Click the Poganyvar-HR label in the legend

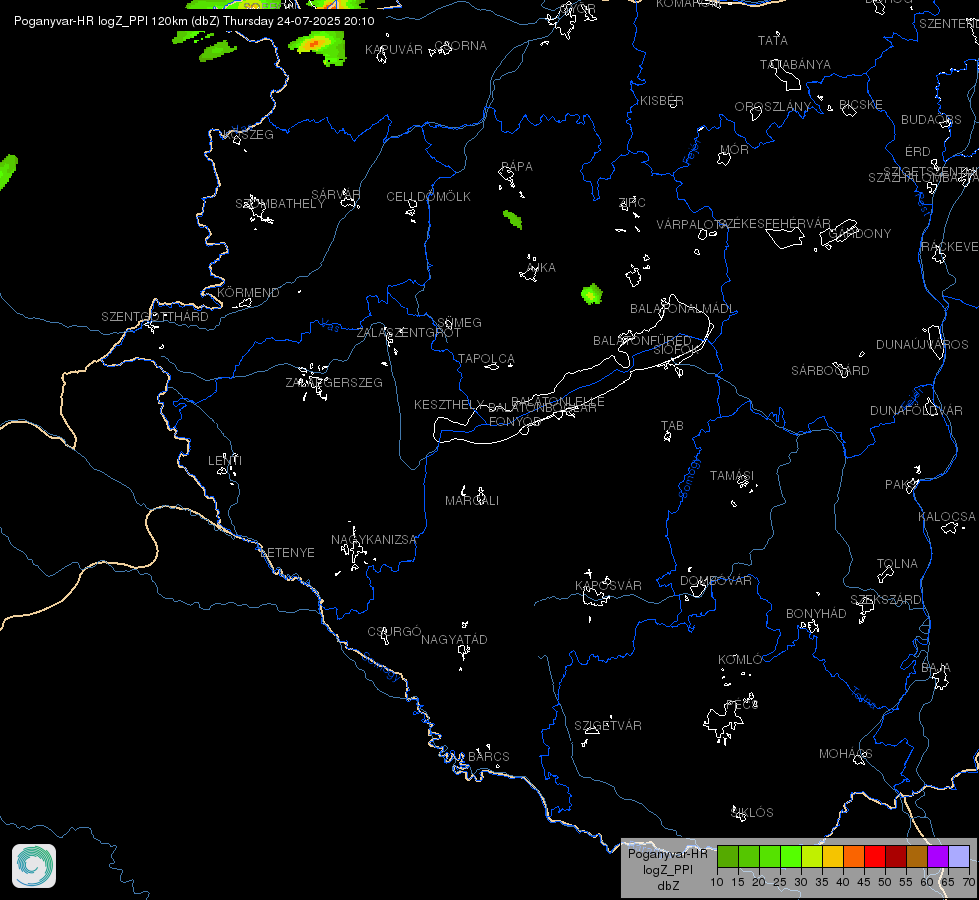(667, 854)
